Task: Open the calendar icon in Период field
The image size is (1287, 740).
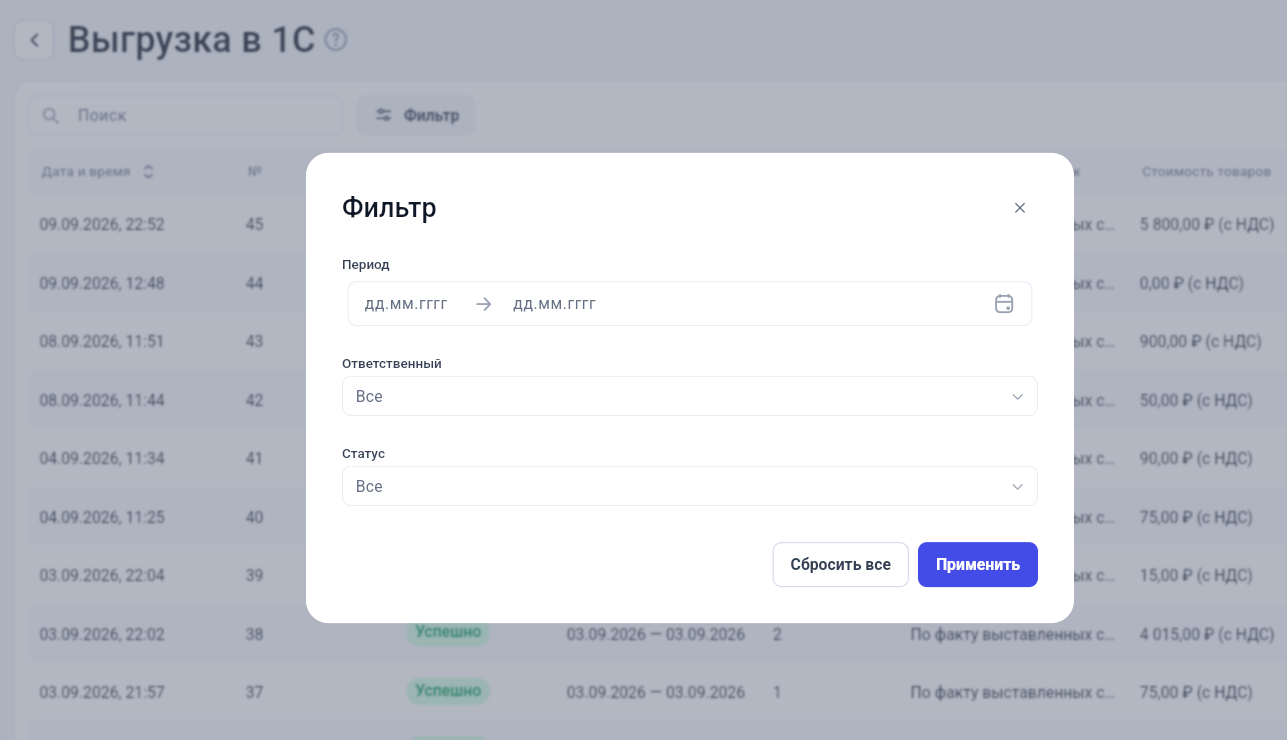Action: click(x=1004, y=304)
